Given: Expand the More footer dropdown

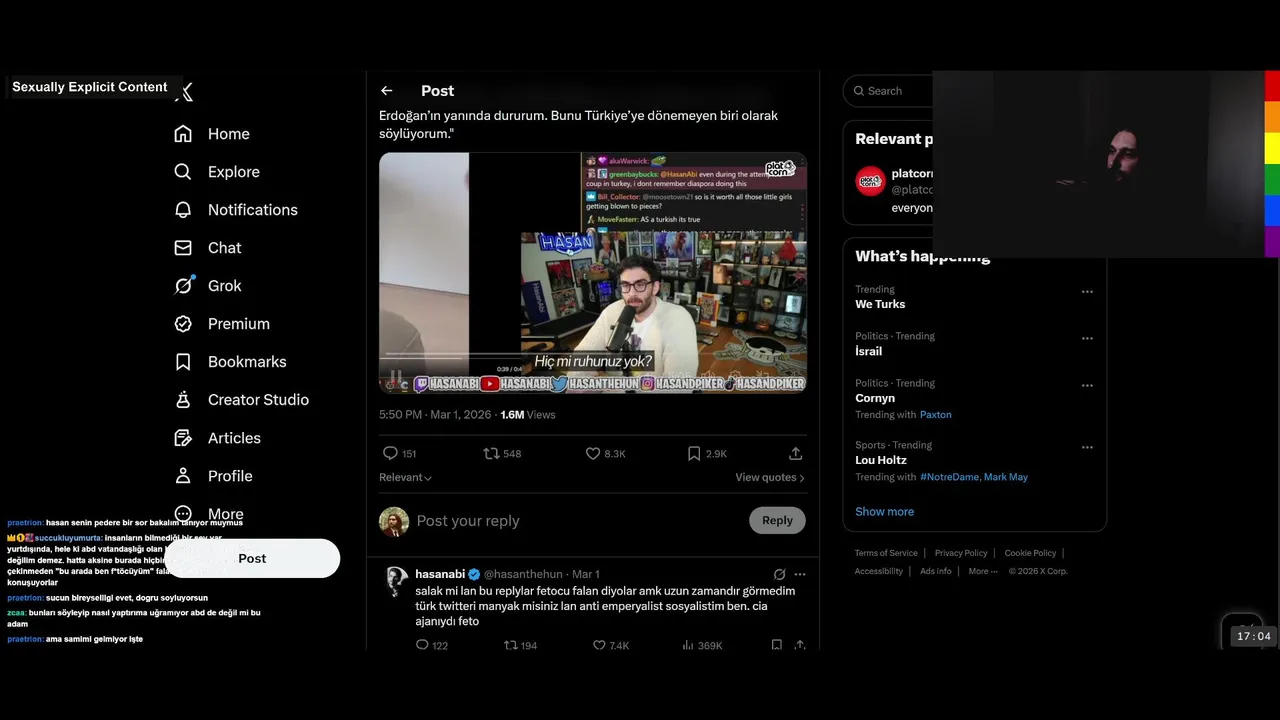Looking at the screenshot, I should (x=983, y=571).
